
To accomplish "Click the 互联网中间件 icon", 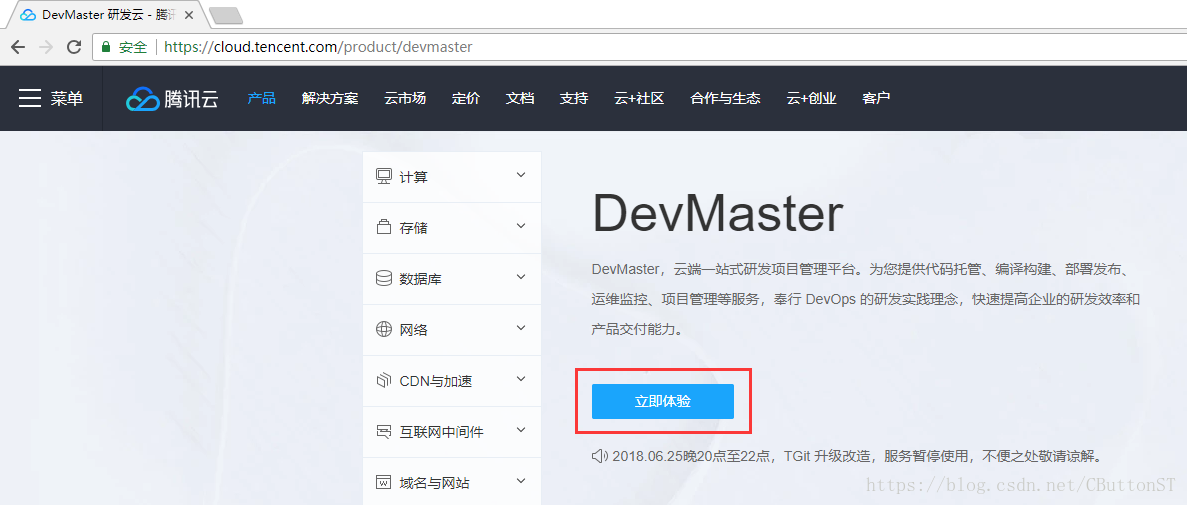I will (384, 432).
